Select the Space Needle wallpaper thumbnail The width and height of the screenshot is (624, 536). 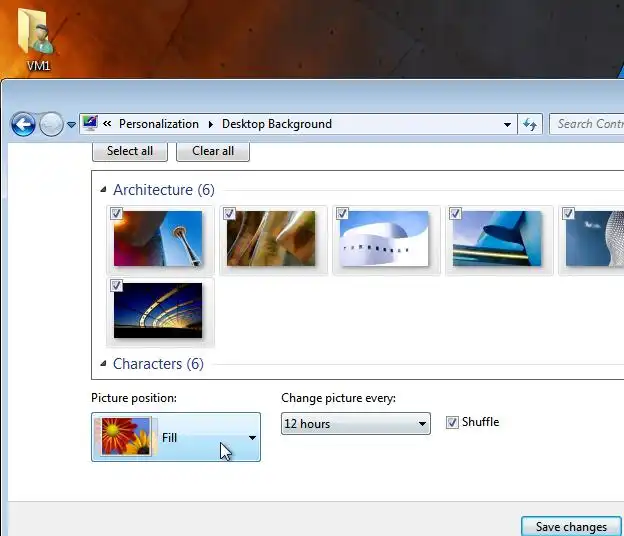coord(158,239)
